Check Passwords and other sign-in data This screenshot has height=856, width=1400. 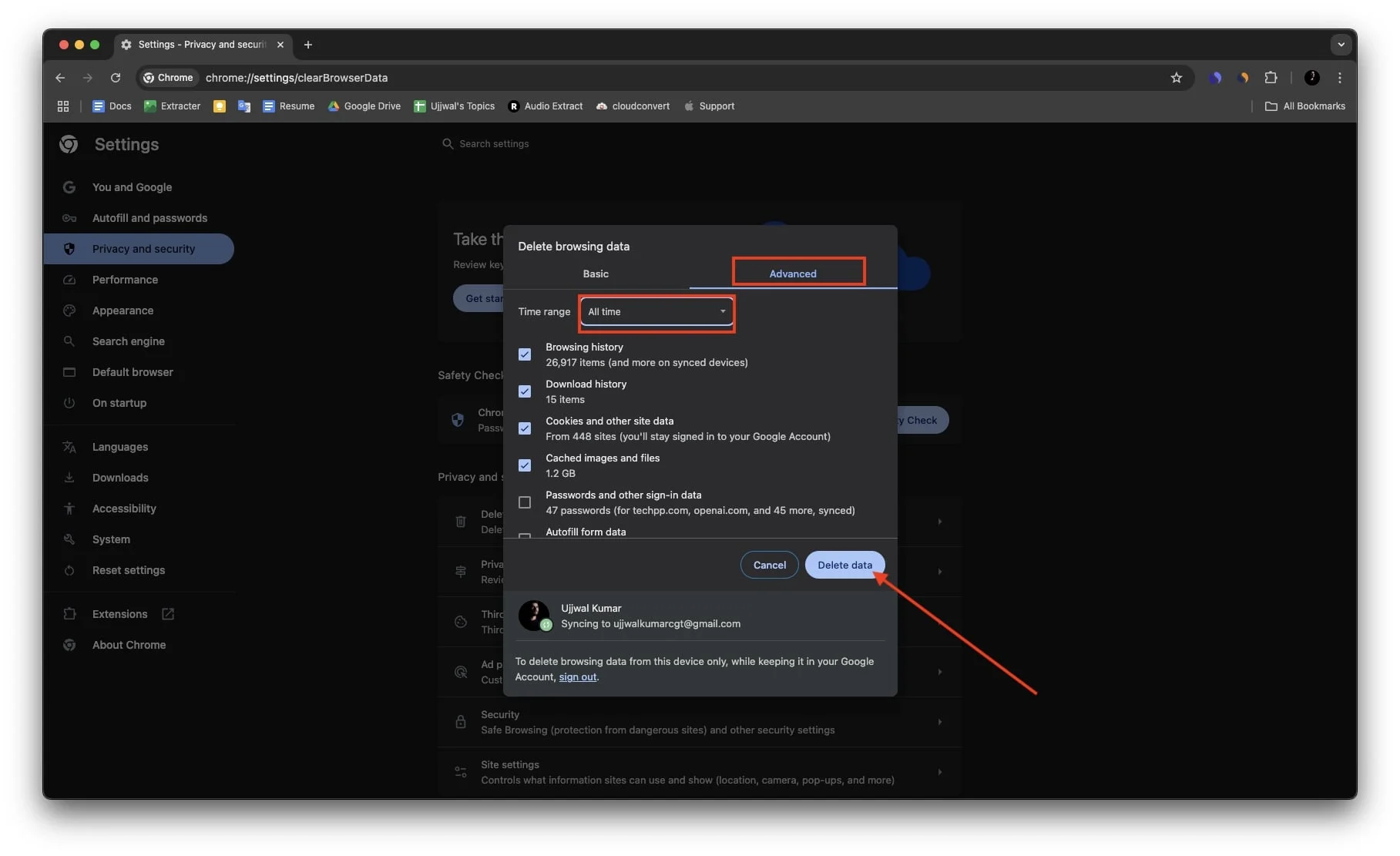[525, 502]
